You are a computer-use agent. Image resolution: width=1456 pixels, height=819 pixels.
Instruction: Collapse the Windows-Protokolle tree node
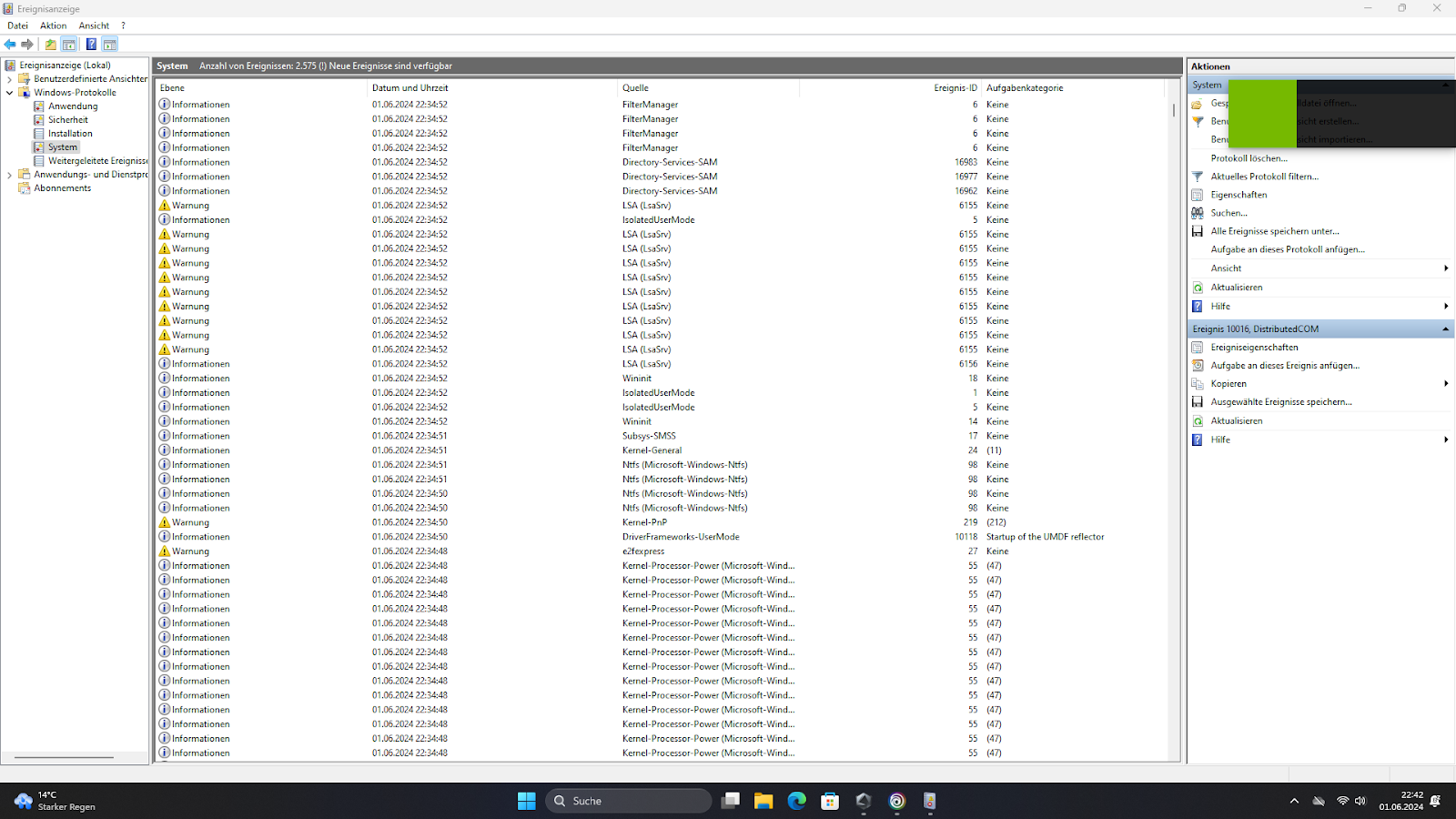point(9,93)
